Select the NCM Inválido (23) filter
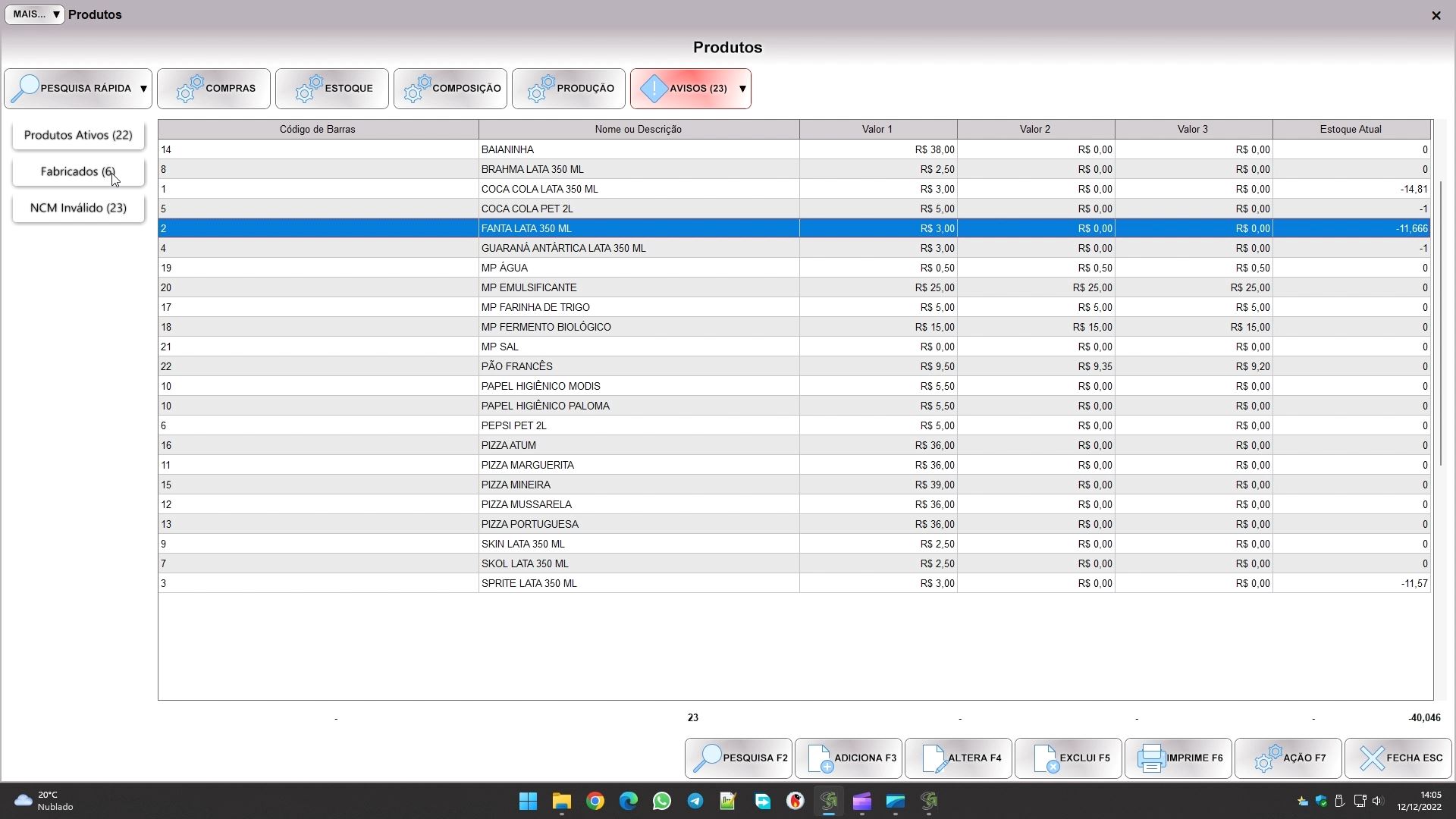 point(78,208)
